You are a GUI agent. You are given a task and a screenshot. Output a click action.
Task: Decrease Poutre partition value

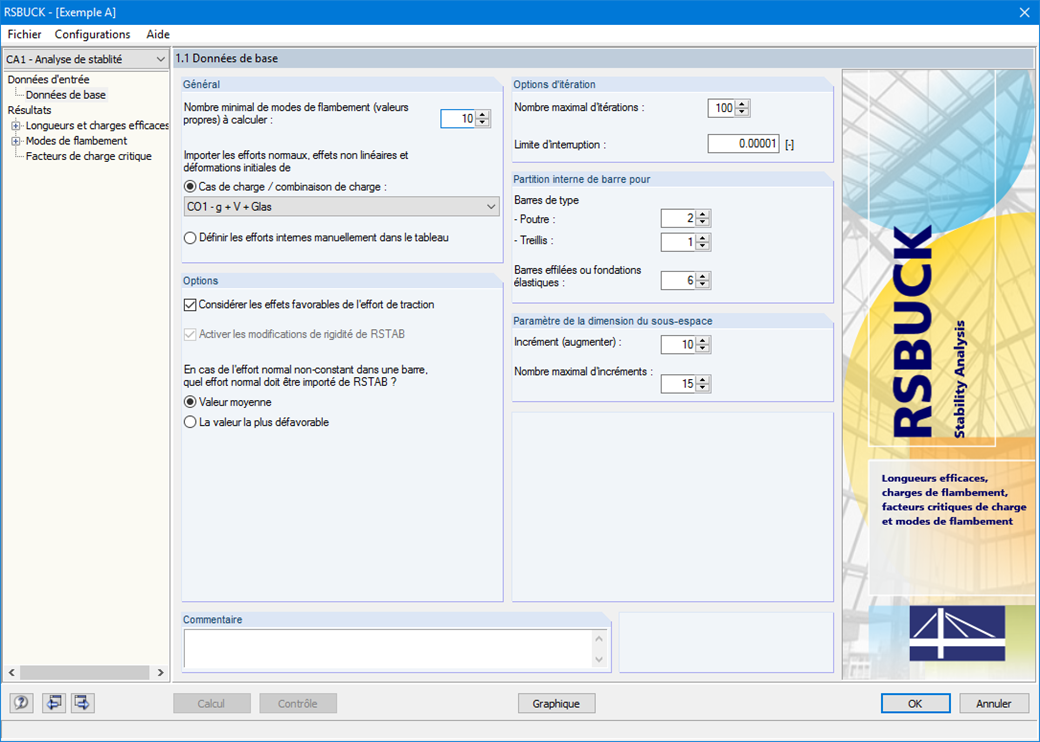pos(703,222)
